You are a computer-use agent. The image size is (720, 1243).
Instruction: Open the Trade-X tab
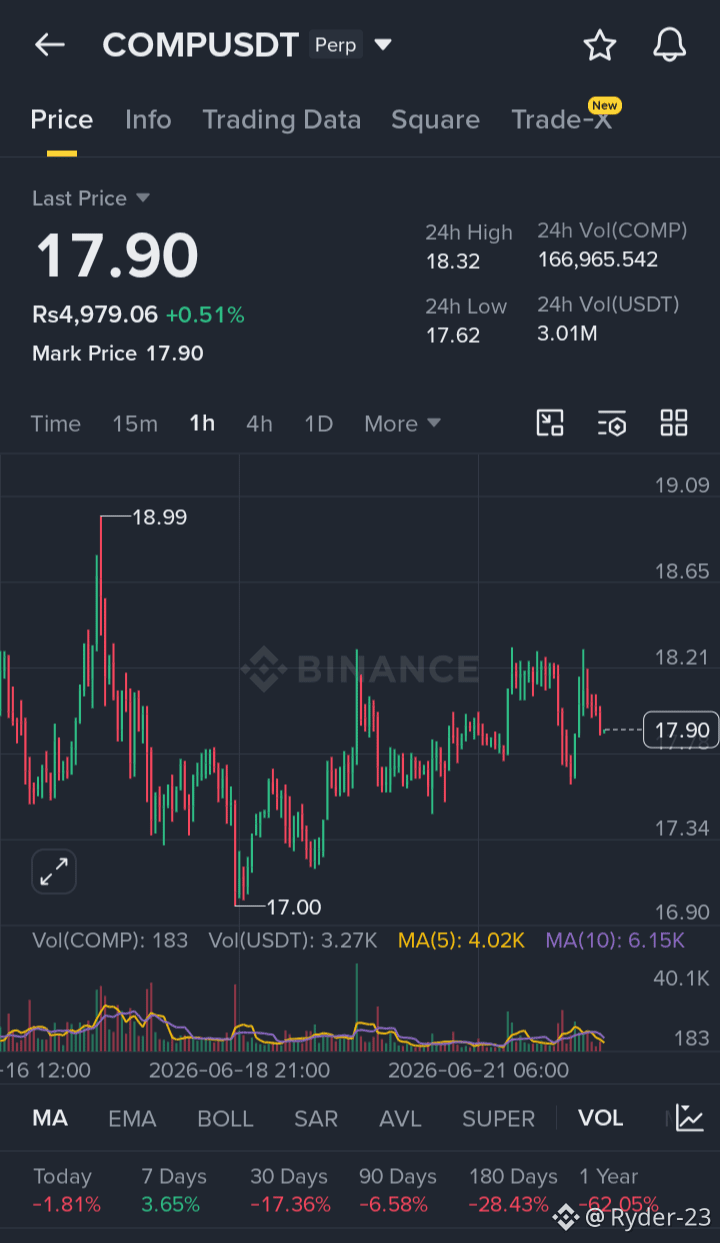pos(561,120)
